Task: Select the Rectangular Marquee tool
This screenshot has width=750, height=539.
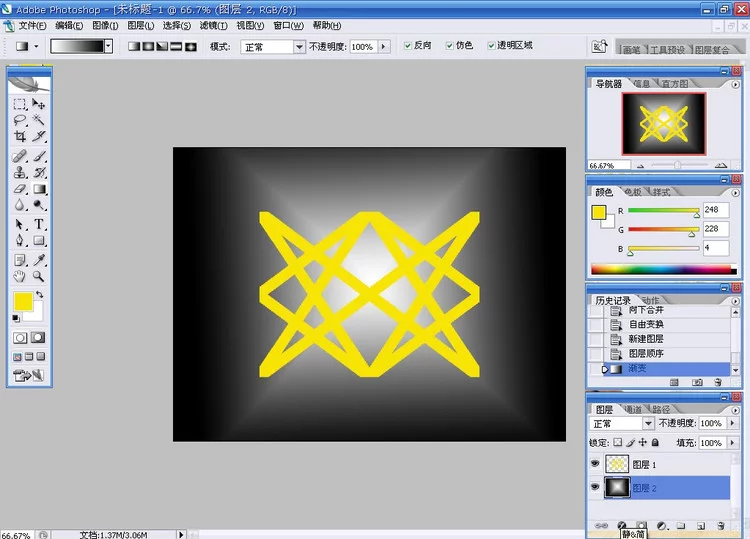Action: (x=20, y=104)
